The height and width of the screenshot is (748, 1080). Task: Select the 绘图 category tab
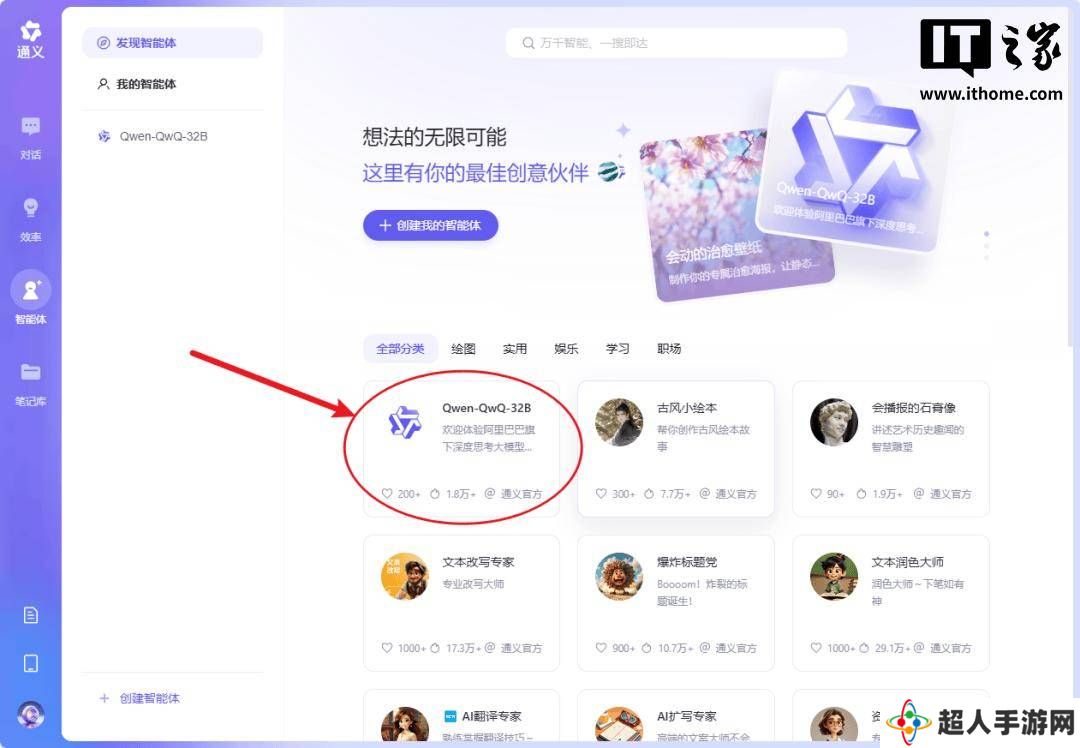pos(463,349)
